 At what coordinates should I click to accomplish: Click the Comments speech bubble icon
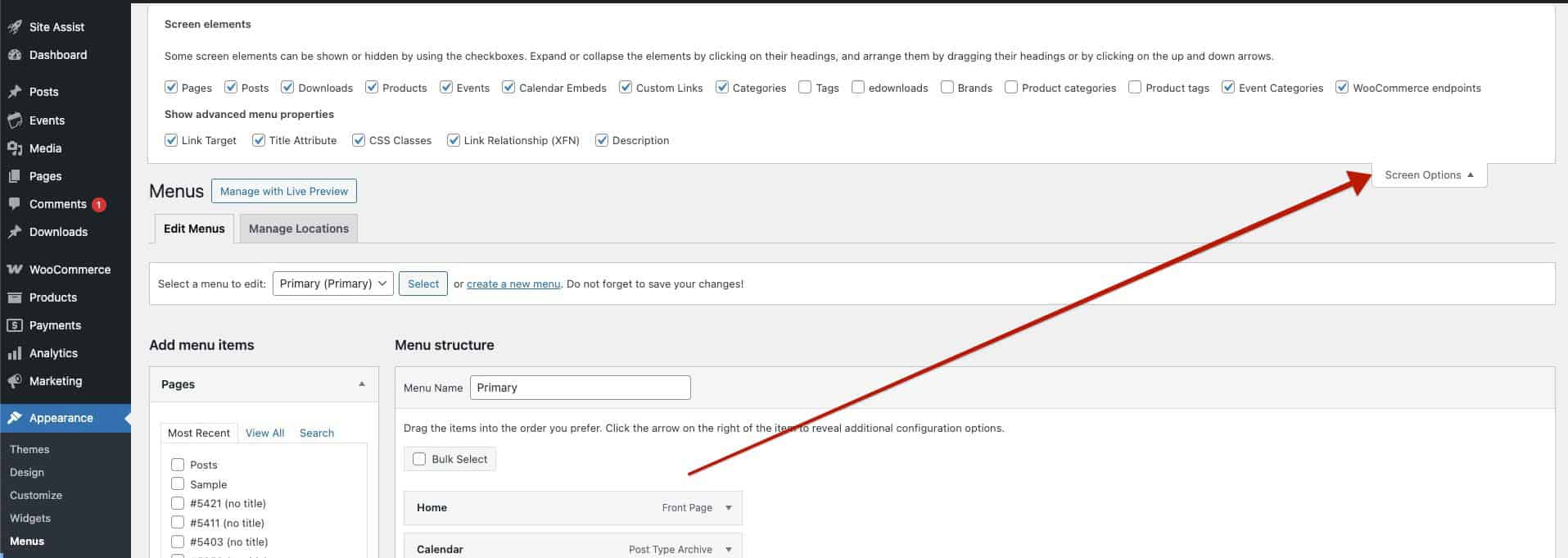pyautogui.click(x=15, y=204)
